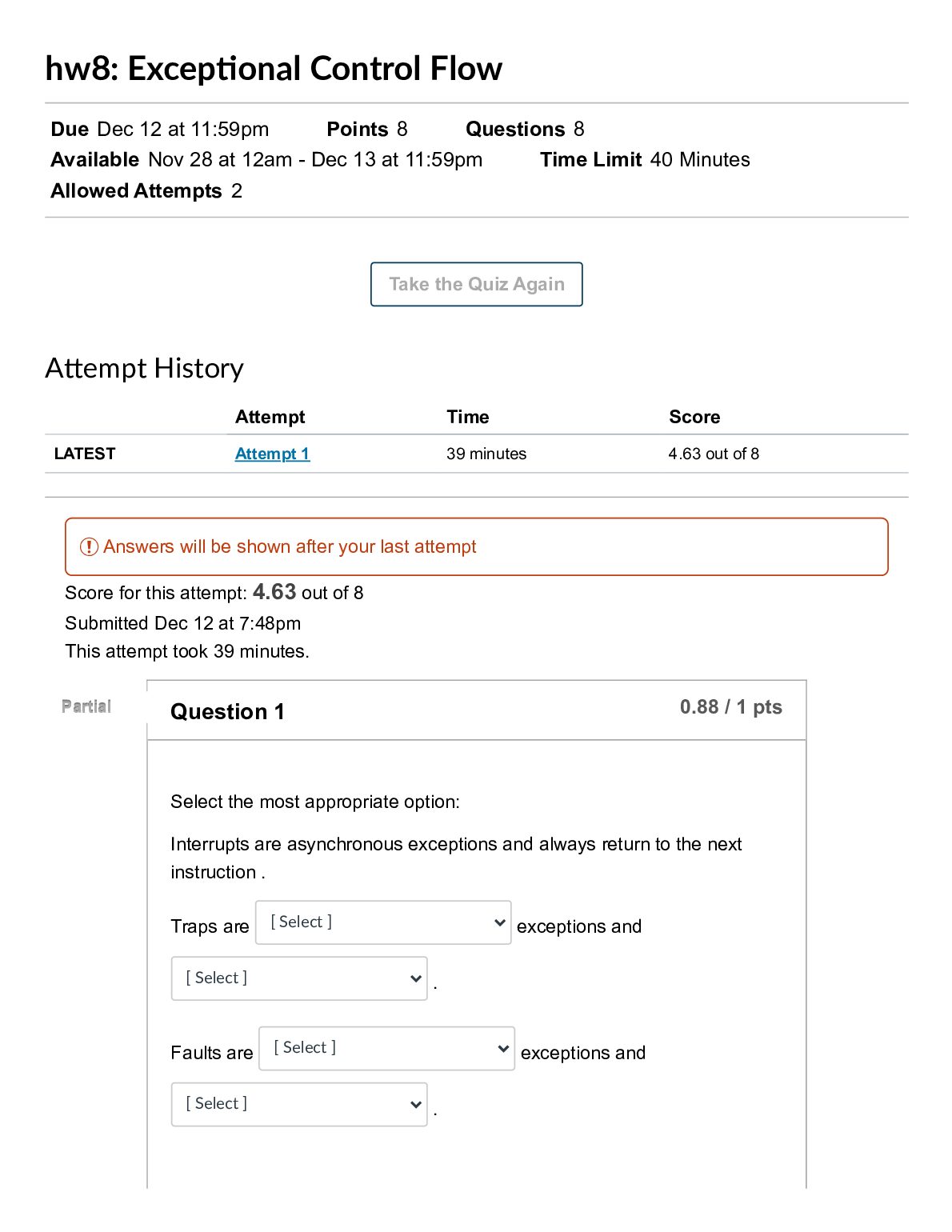Click the chevron on the second Traps dropdown

pos(415,978)
